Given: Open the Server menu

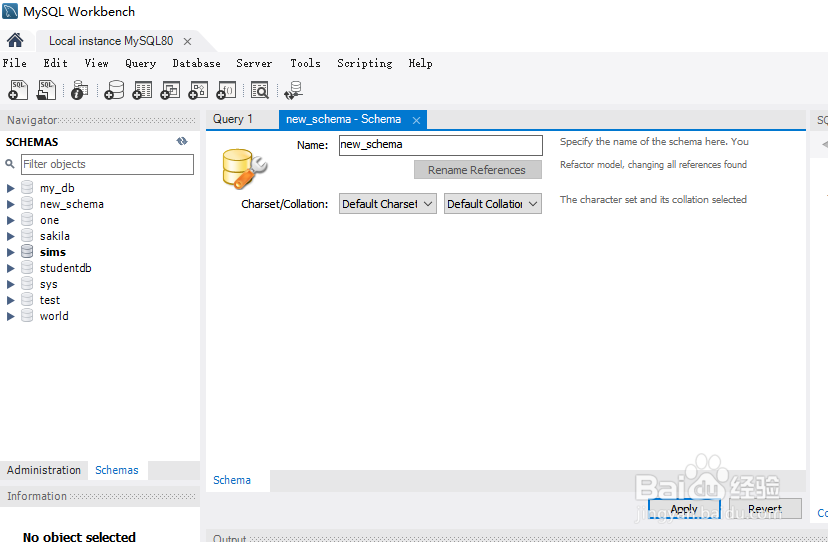Looking at the screenshot, I should 254,63.
